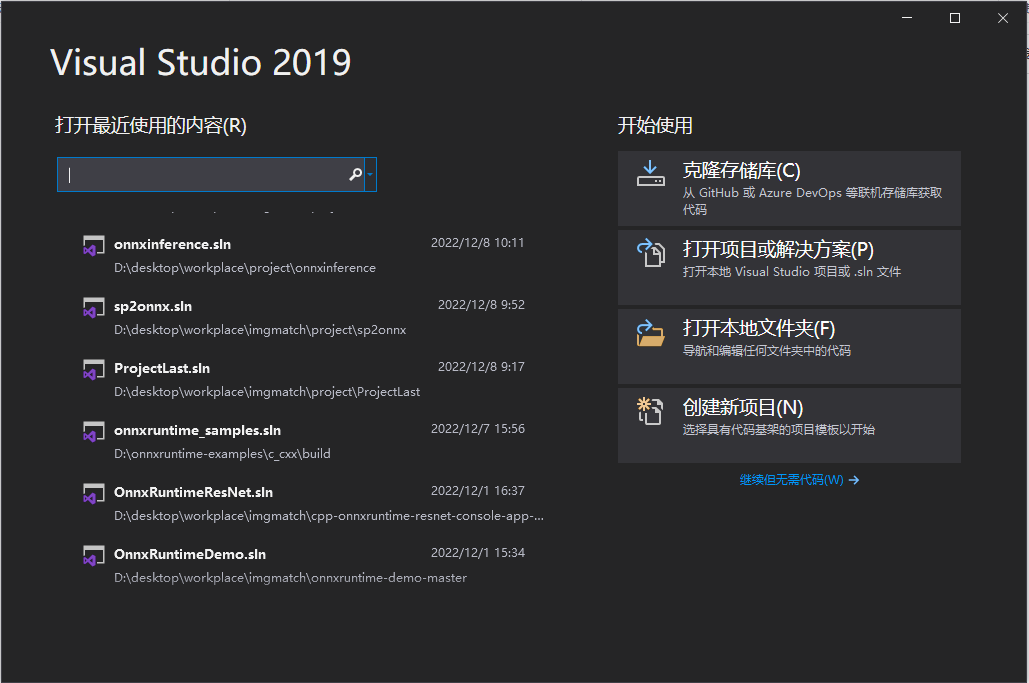Click timestamp 2022/12/8 9:52

[481, 305]
